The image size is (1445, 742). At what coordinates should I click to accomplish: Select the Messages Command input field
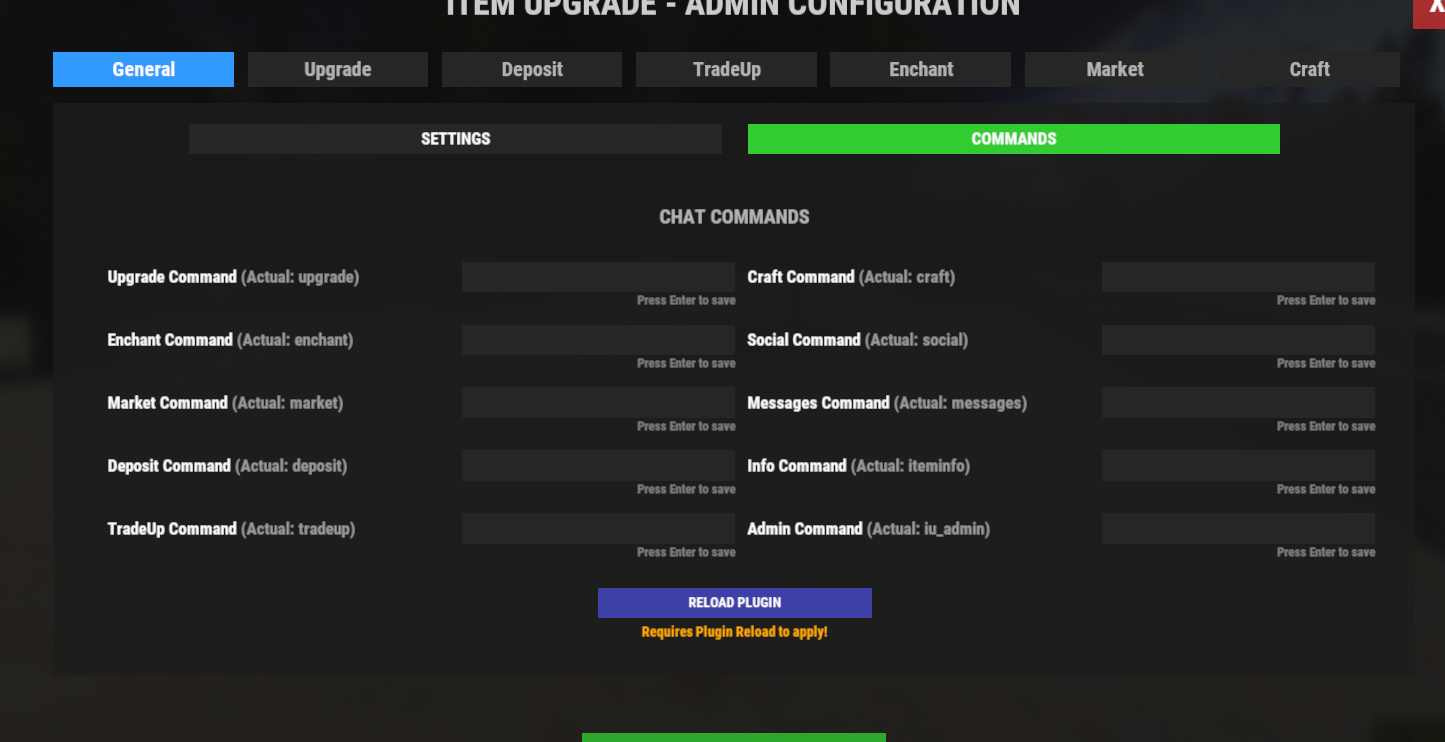coord(1238,403)
